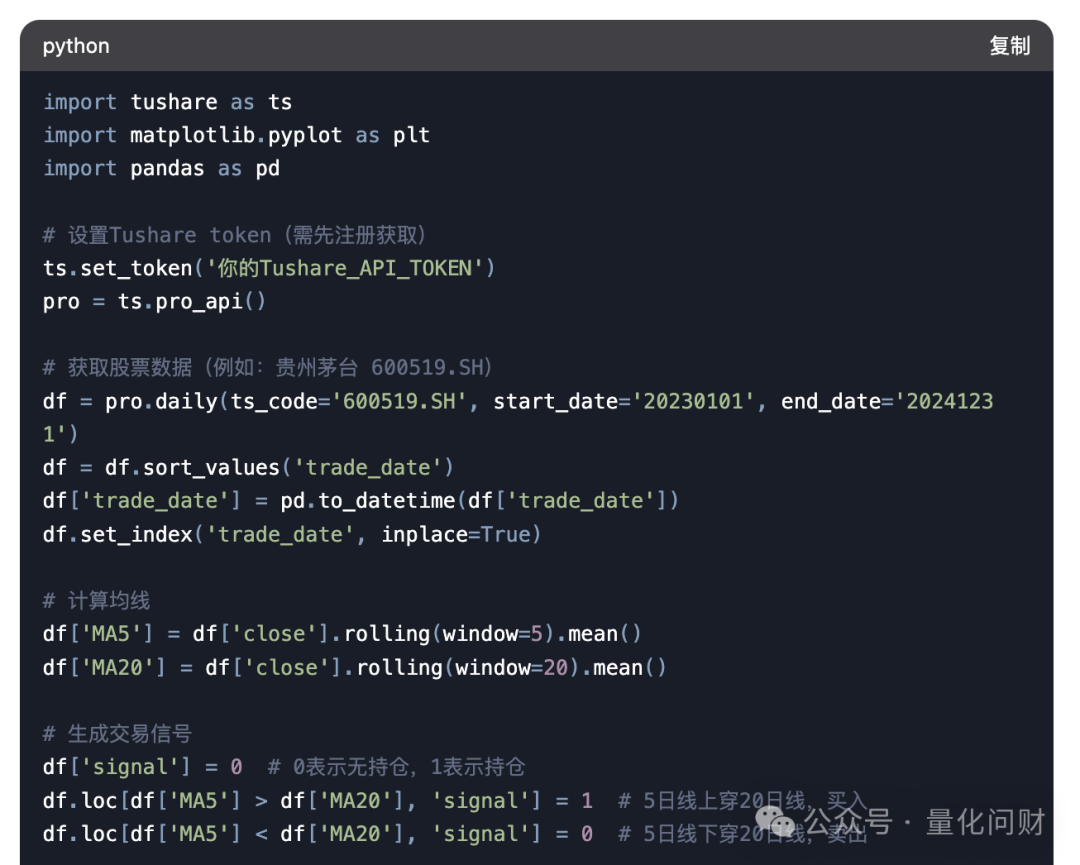Click the line 'import tushare as ts'
This screenshot has height=865, width=1080.
coord(167,102)
